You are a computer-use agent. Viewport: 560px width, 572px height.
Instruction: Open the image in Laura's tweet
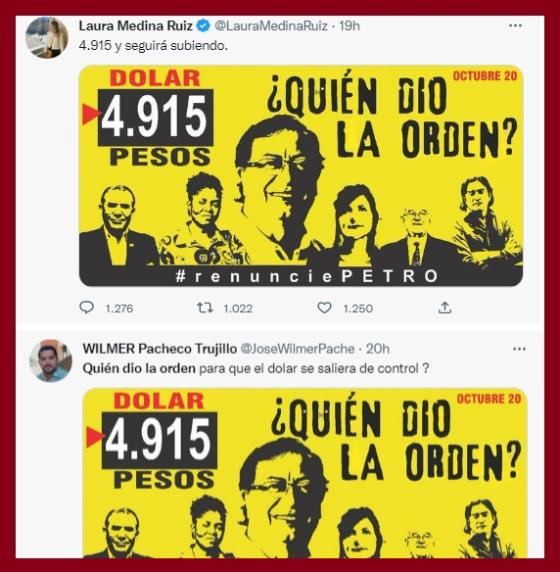(301, 175)
